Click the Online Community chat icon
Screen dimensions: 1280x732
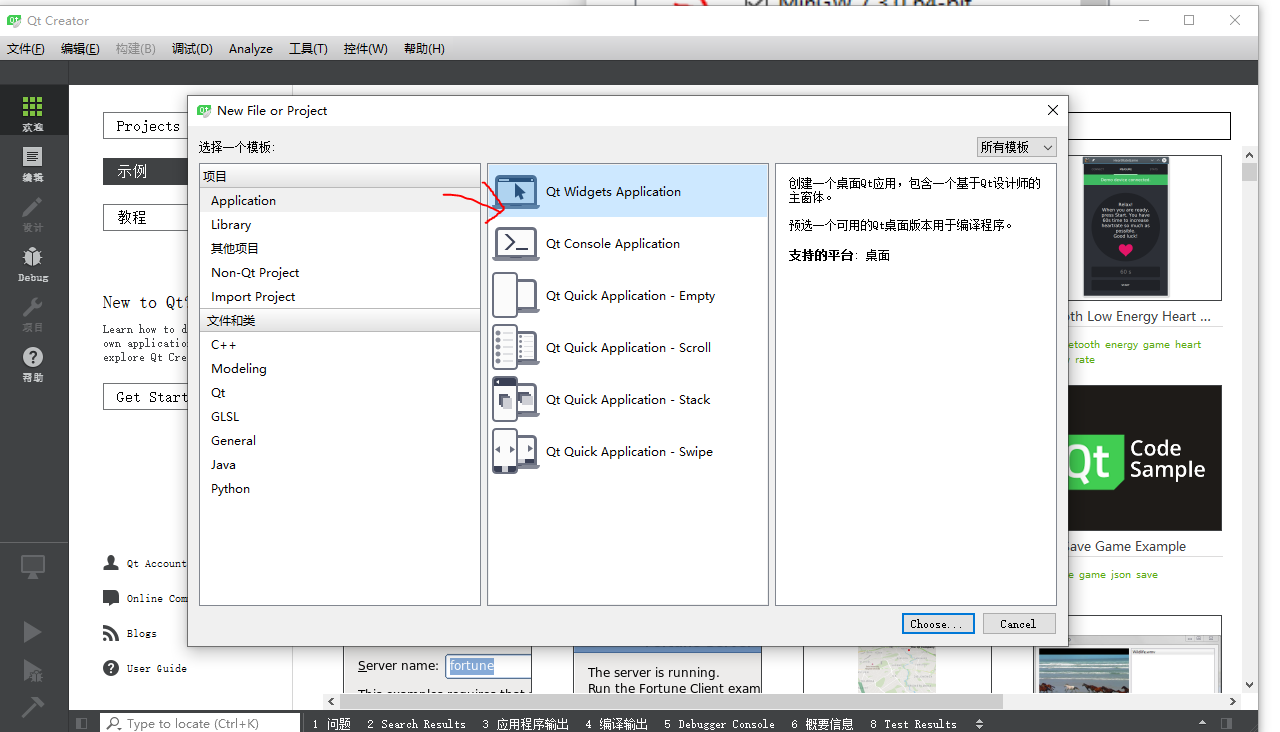click(111, 598)
